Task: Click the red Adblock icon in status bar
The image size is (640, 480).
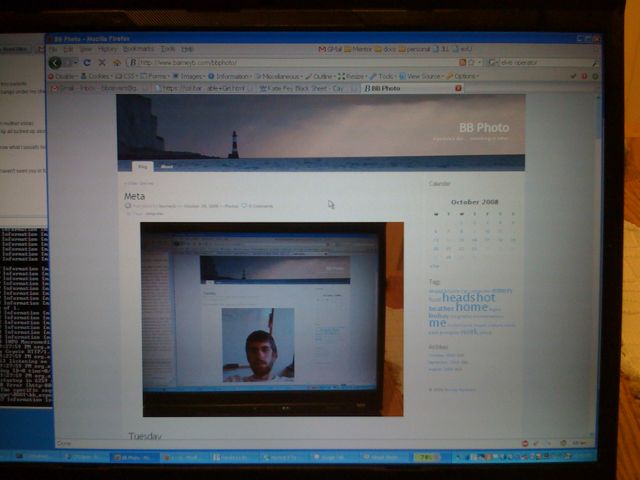Action: (x=525, y=443)
